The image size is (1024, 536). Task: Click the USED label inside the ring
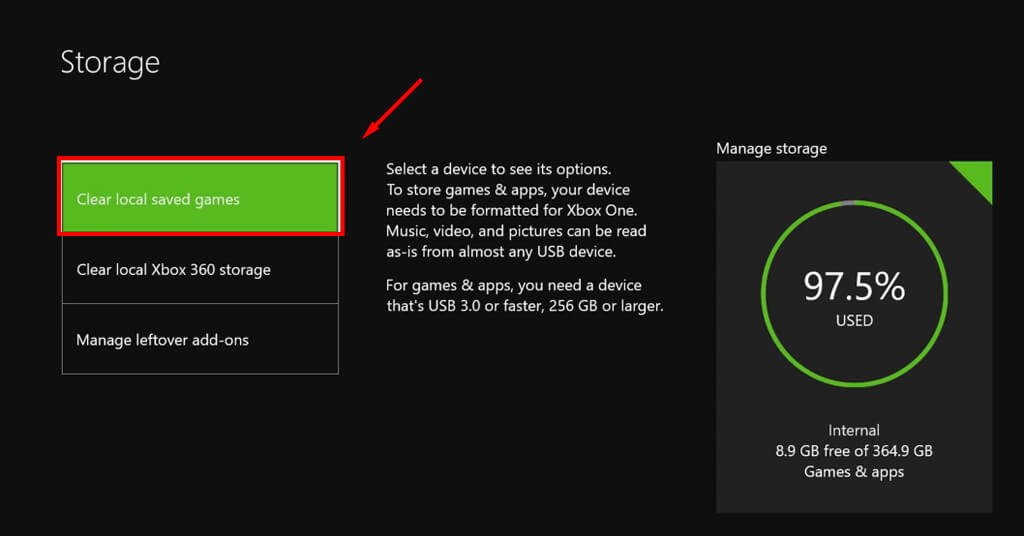pyautogui.click(x=854, y=321)
